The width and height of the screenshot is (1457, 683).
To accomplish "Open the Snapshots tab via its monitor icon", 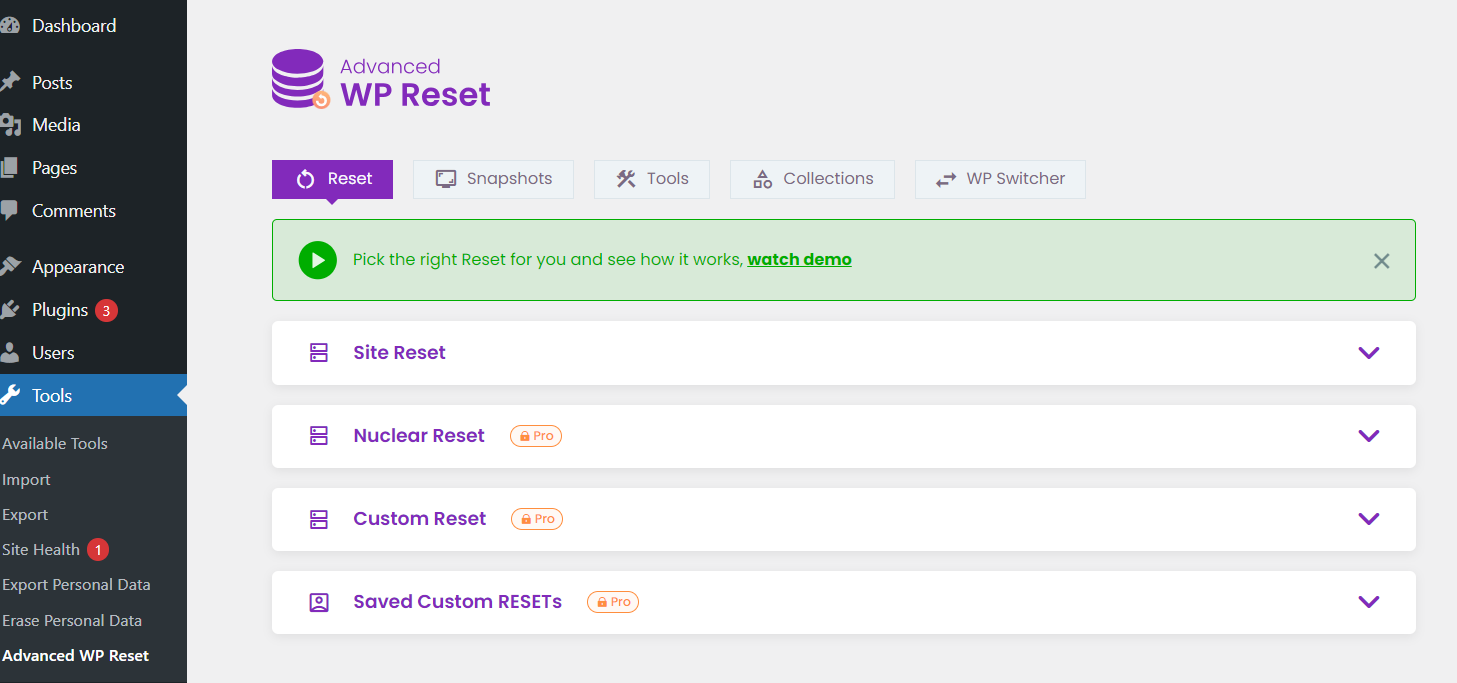I will coord(444,178).
